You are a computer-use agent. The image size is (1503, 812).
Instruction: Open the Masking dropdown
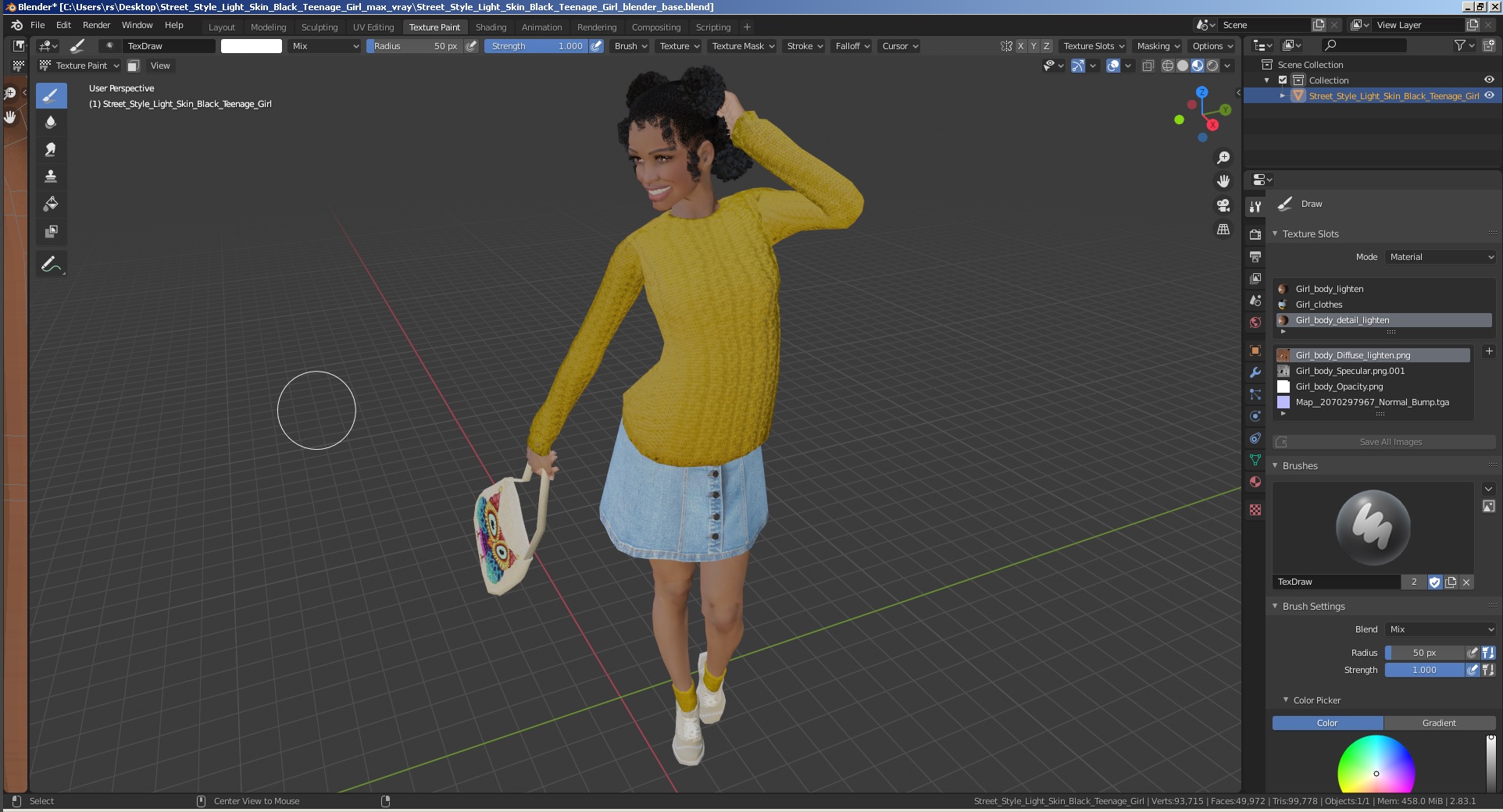click(x=1158, y=46)
